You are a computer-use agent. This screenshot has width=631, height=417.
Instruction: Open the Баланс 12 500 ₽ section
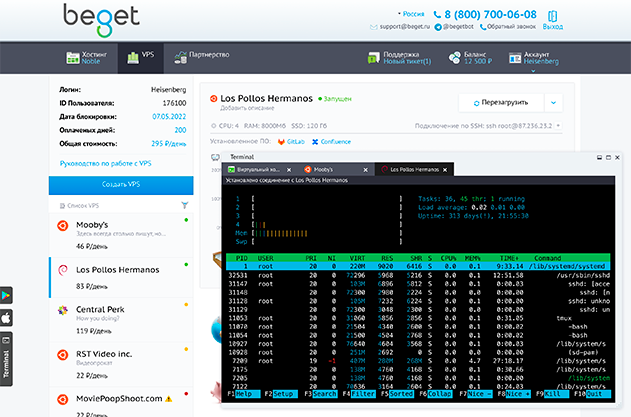click(470, 58)
